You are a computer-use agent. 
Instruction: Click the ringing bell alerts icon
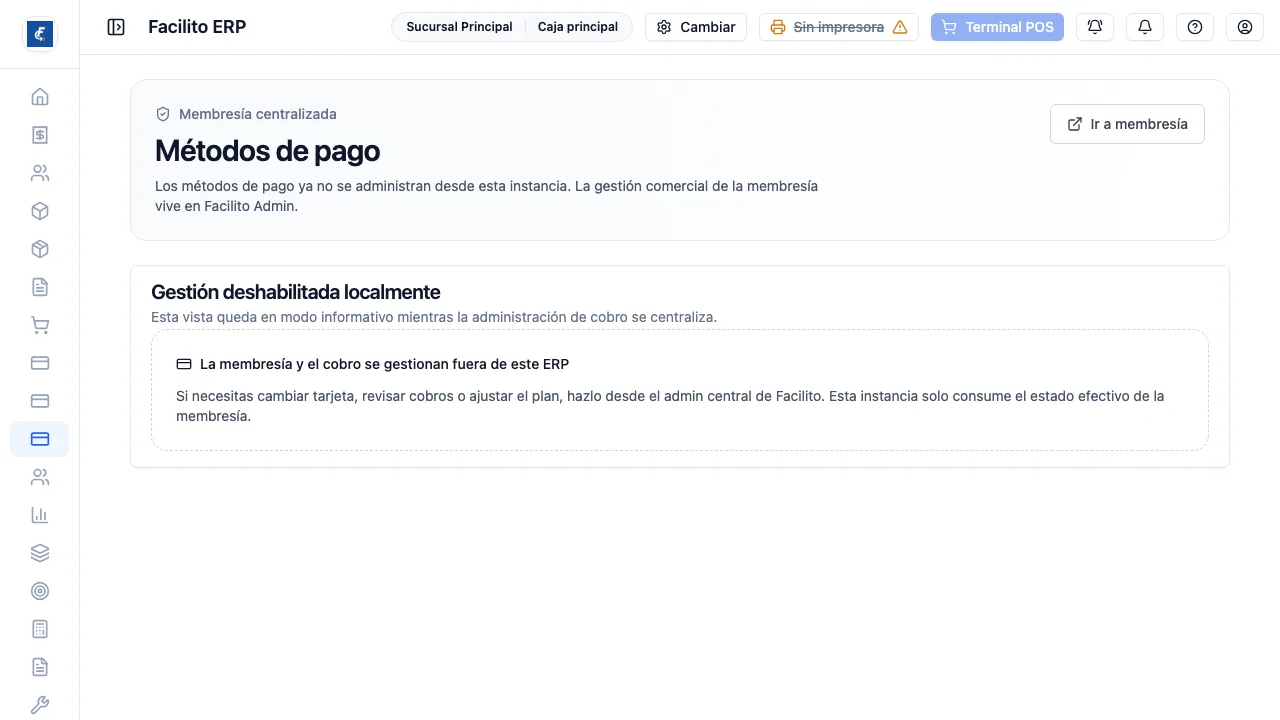pyautogui.click(x=1095, y=27)
